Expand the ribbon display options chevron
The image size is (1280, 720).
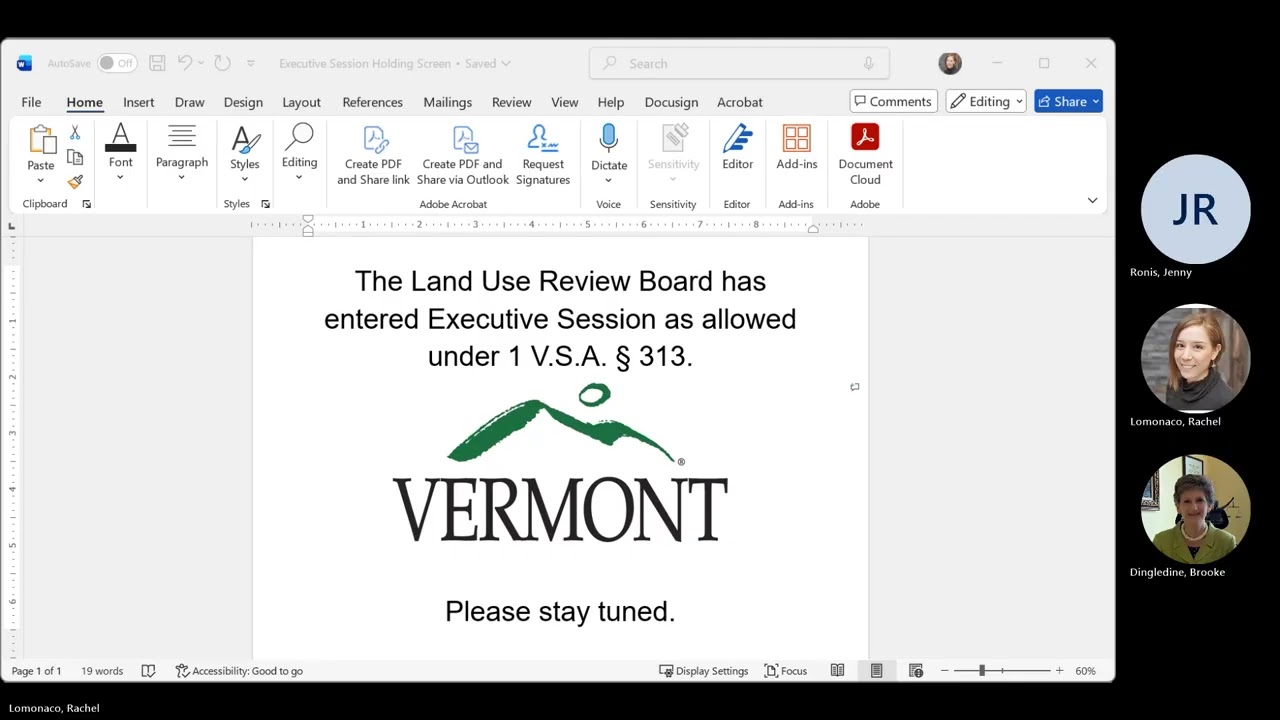[x=1092, y=201]
